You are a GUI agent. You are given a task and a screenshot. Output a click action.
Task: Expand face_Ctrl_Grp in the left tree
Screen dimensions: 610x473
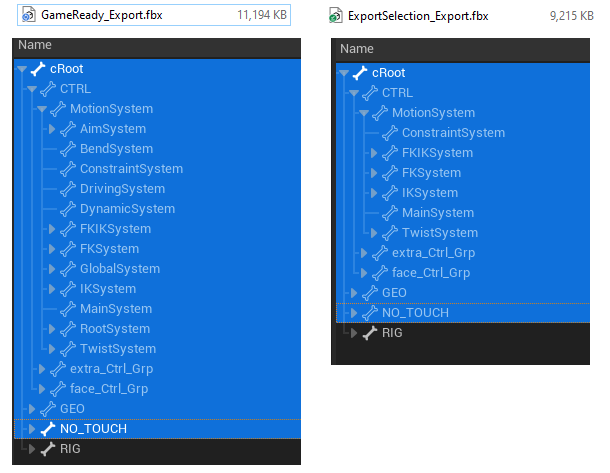[42, 389]
